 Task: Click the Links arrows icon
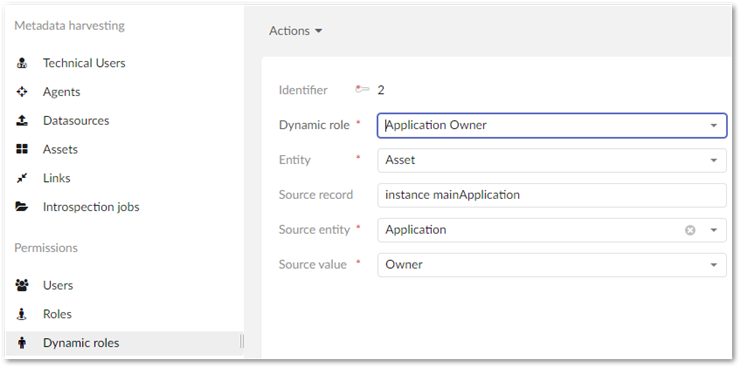(22, 178)
